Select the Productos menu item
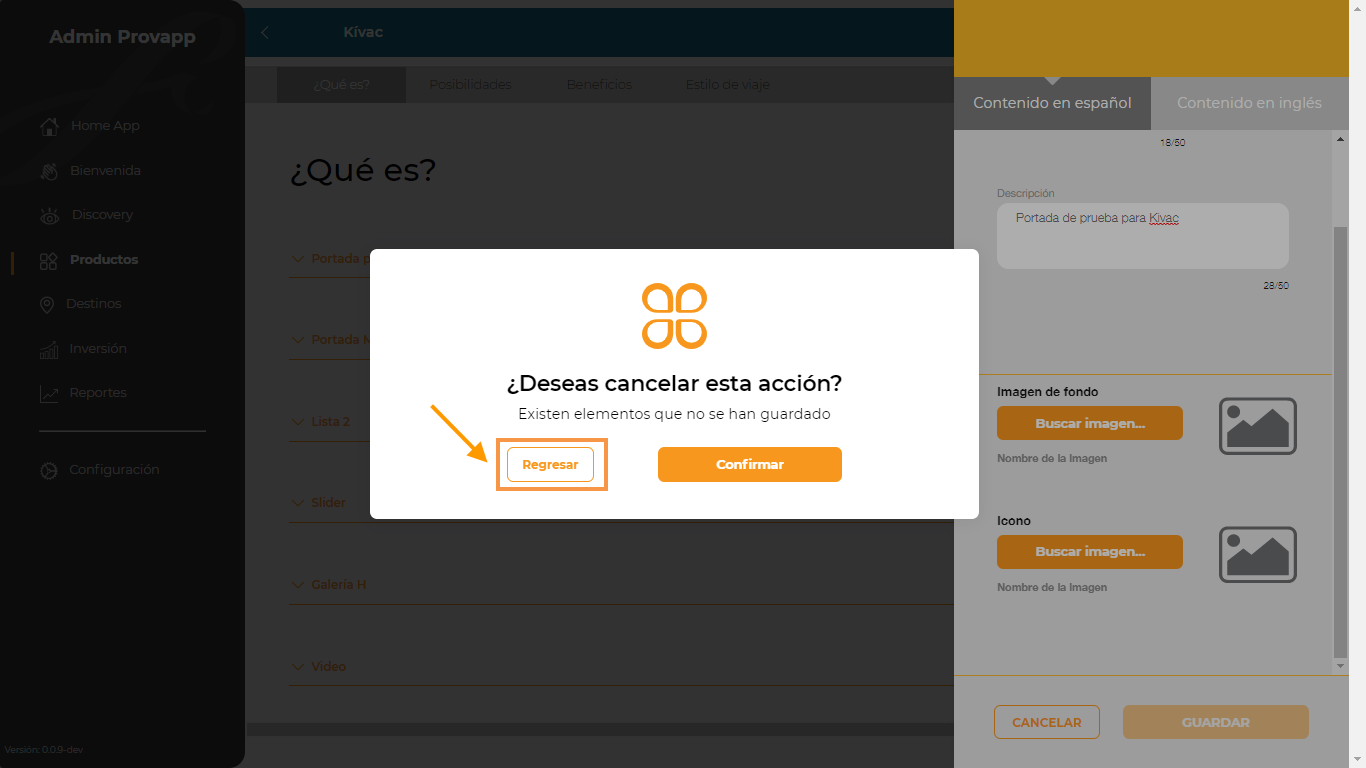Image resolution: width=1366 pixels, height=768 pixels. click(x=104, y=260)
